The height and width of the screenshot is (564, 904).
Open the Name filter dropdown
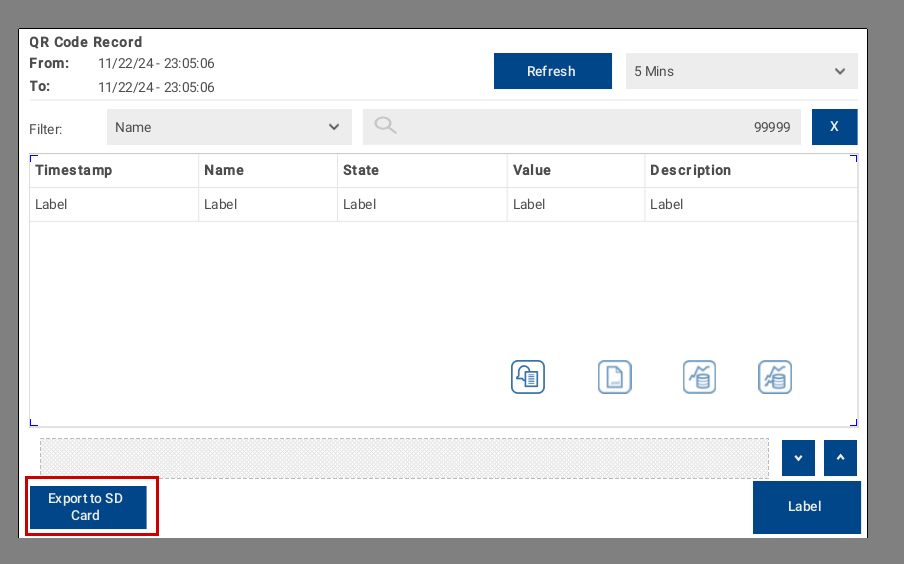click(x=229, y=127)
